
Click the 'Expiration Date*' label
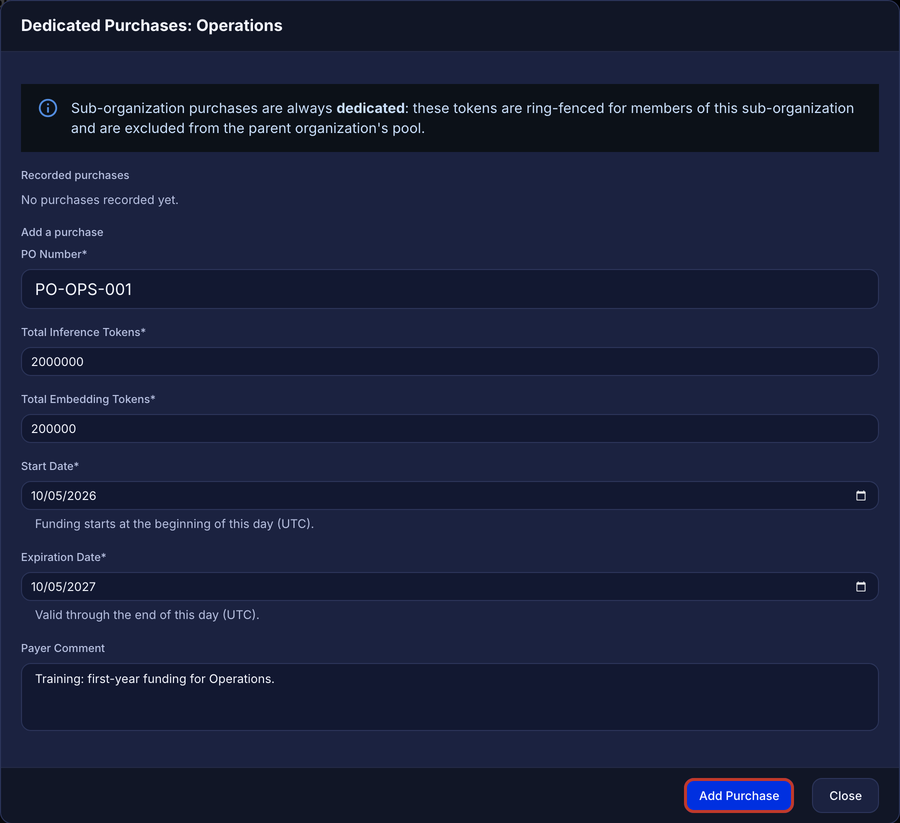click(x=64, y=557)
